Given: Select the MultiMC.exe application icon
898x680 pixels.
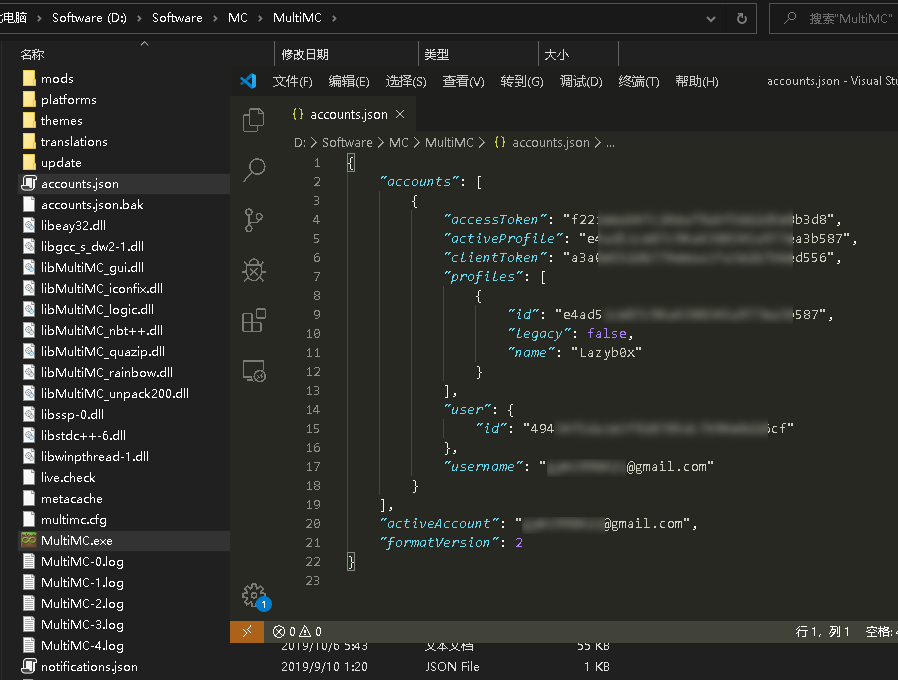Looking at the screenshot, I should pos(29,540).
